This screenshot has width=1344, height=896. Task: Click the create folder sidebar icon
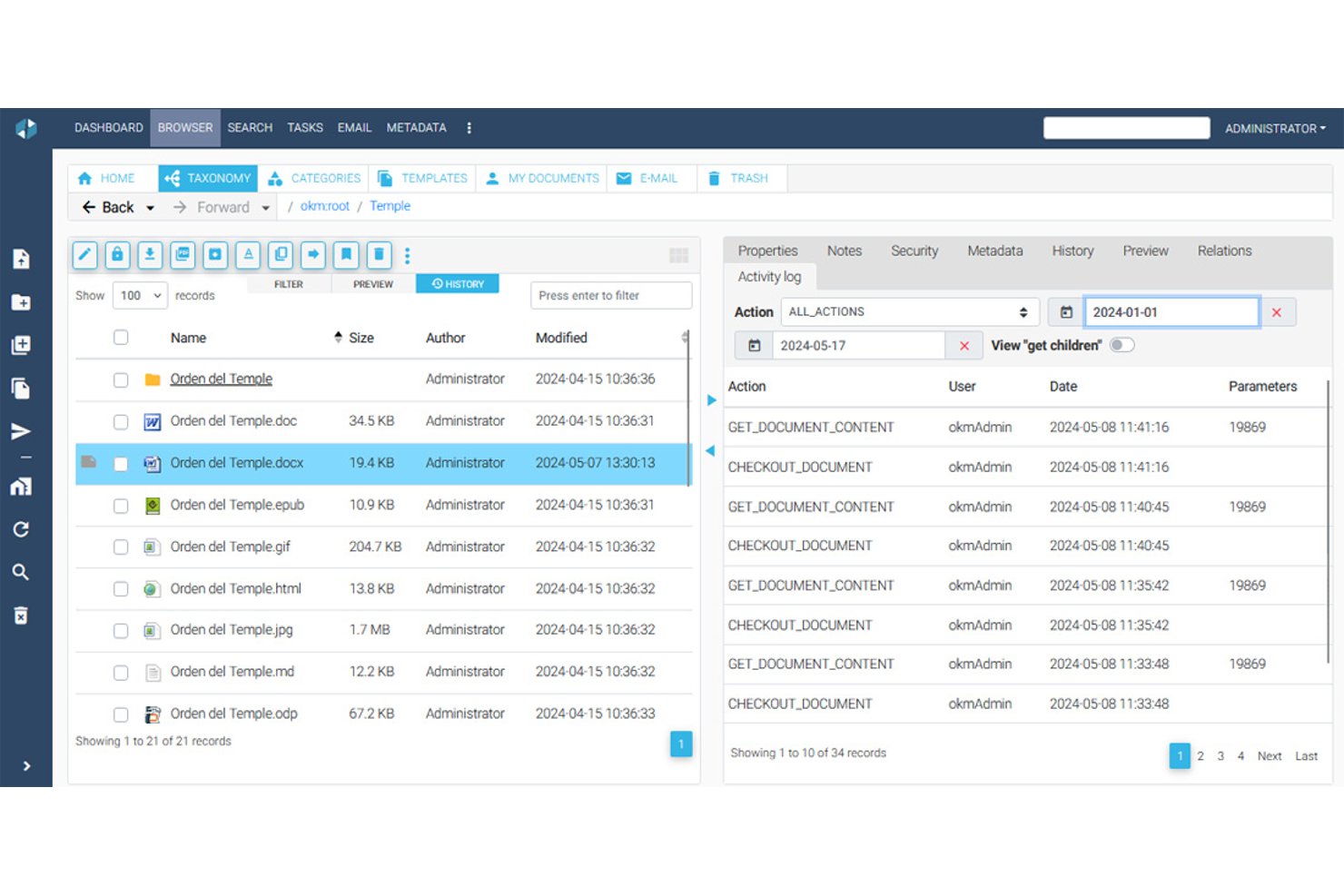(21, 302)
